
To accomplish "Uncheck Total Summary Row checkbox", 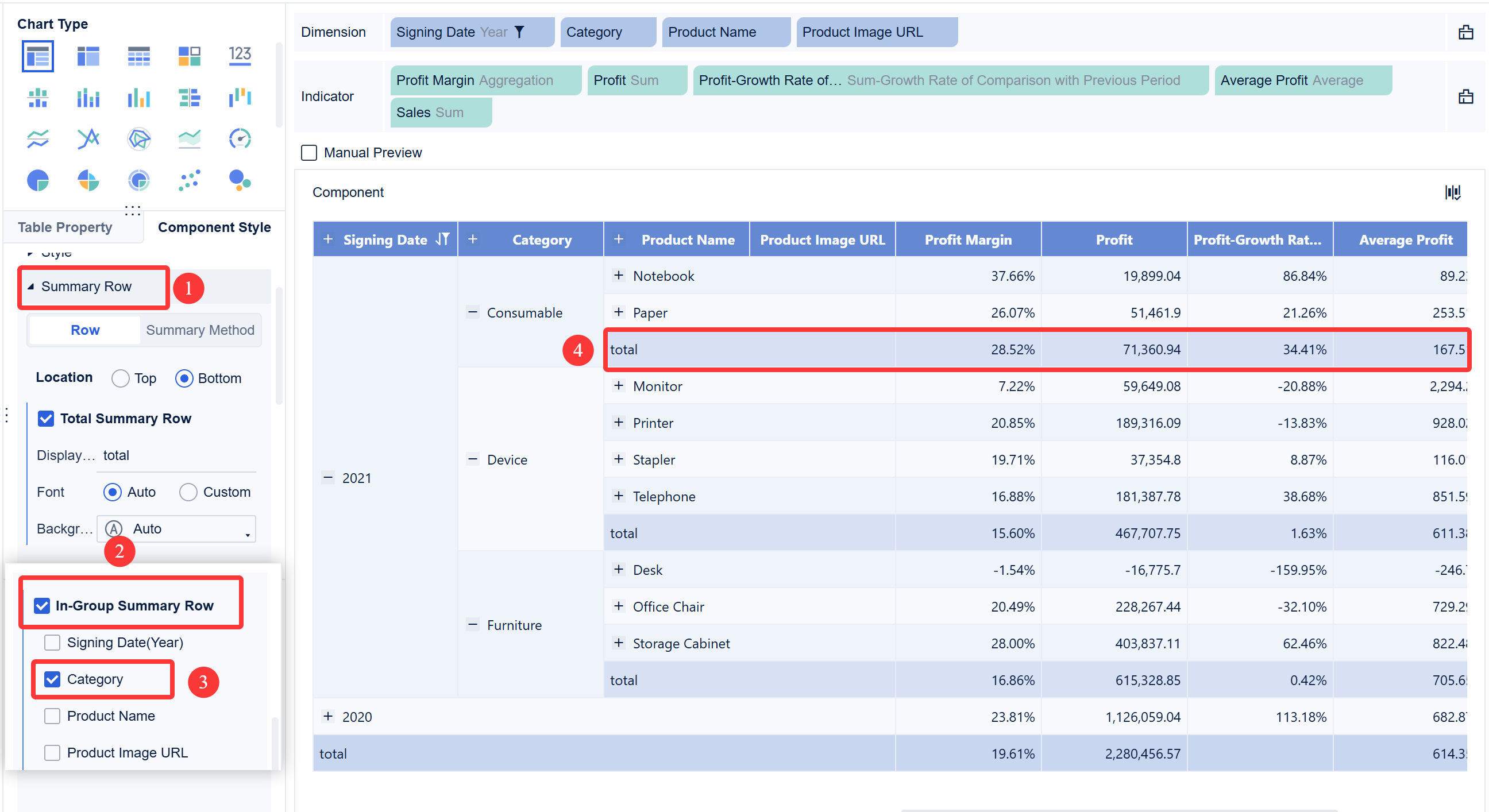I will 45,418.
